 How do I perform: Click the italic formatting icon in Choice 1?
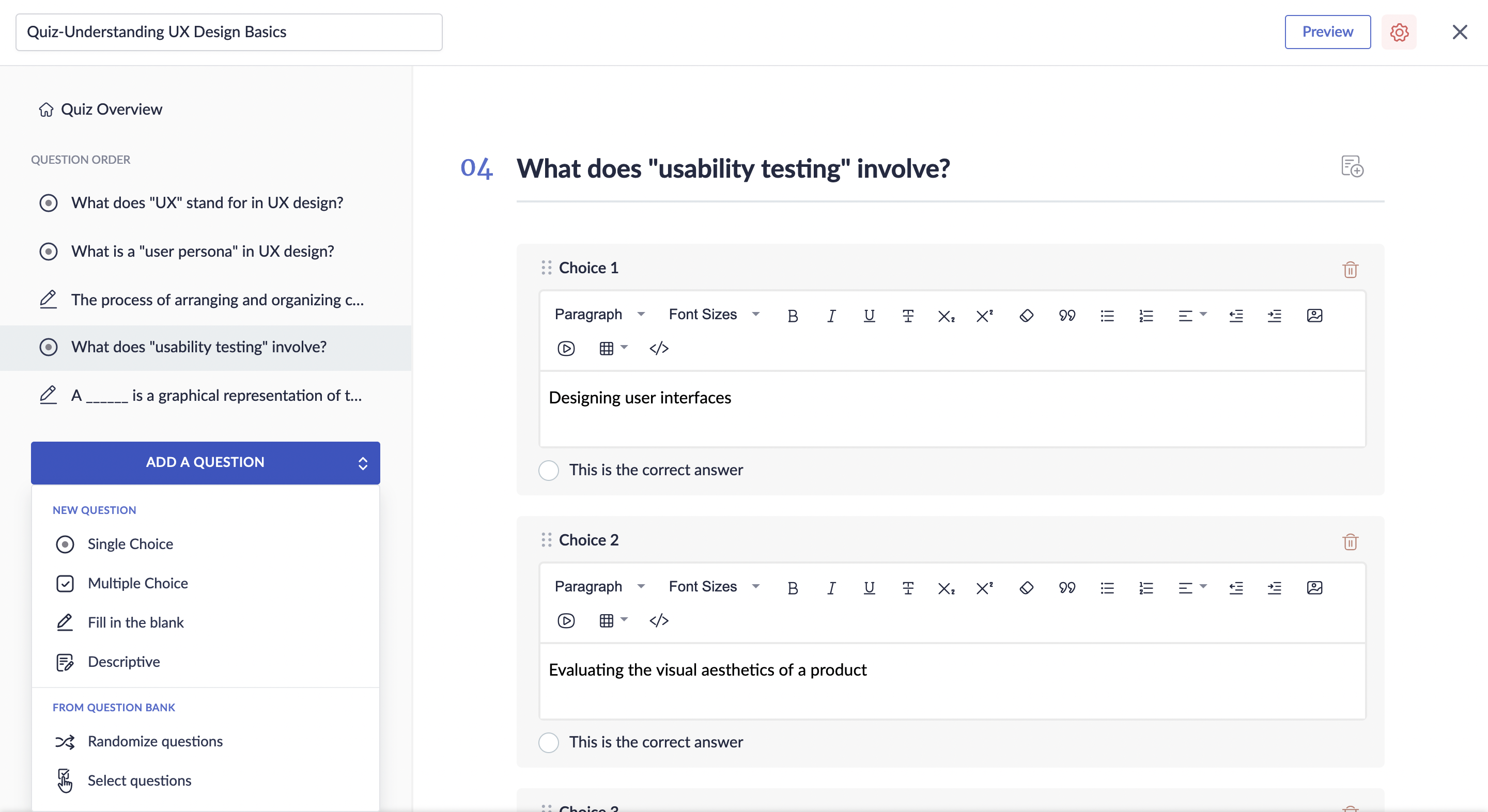click(x=830, y=315)
